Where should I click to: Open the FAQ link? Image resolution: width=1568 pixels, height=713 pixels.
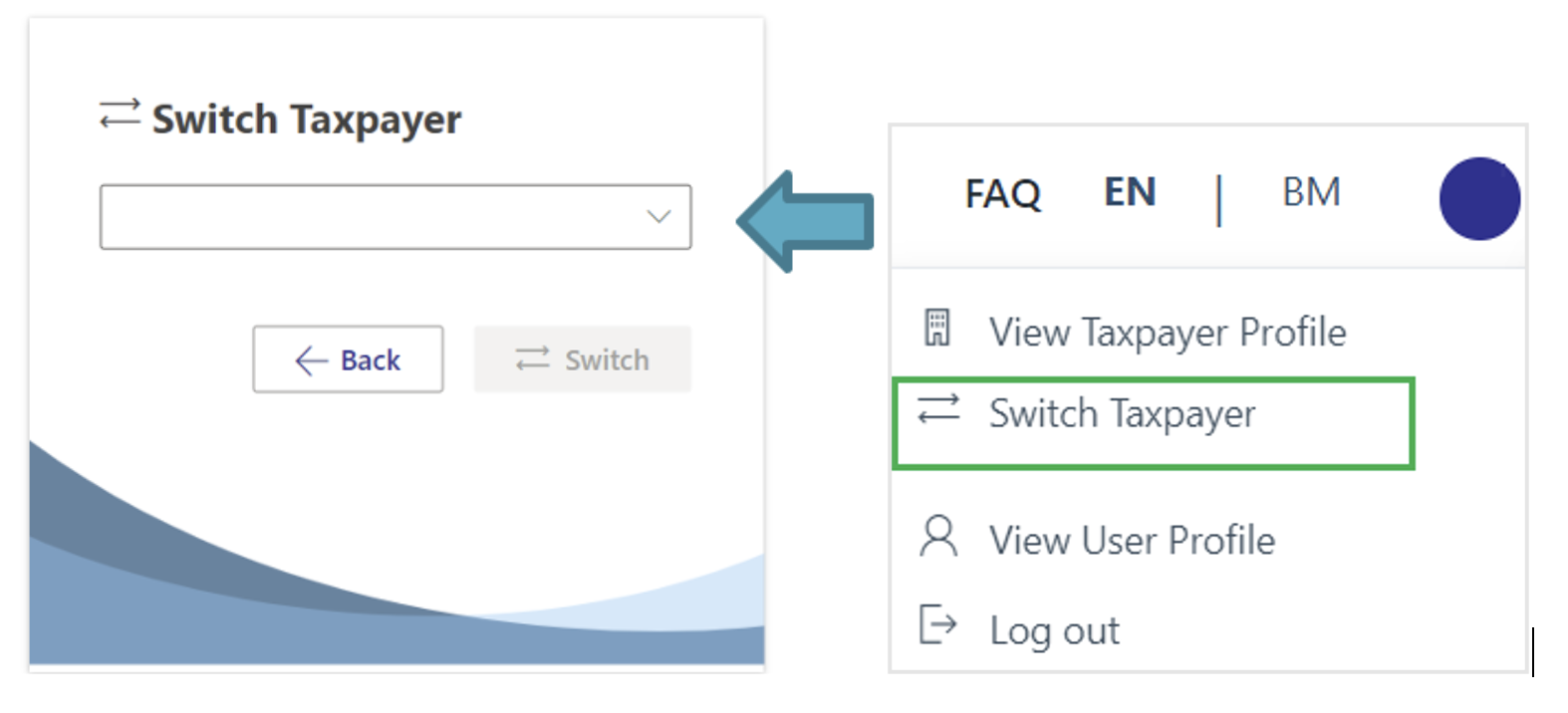pos(1002,193)
